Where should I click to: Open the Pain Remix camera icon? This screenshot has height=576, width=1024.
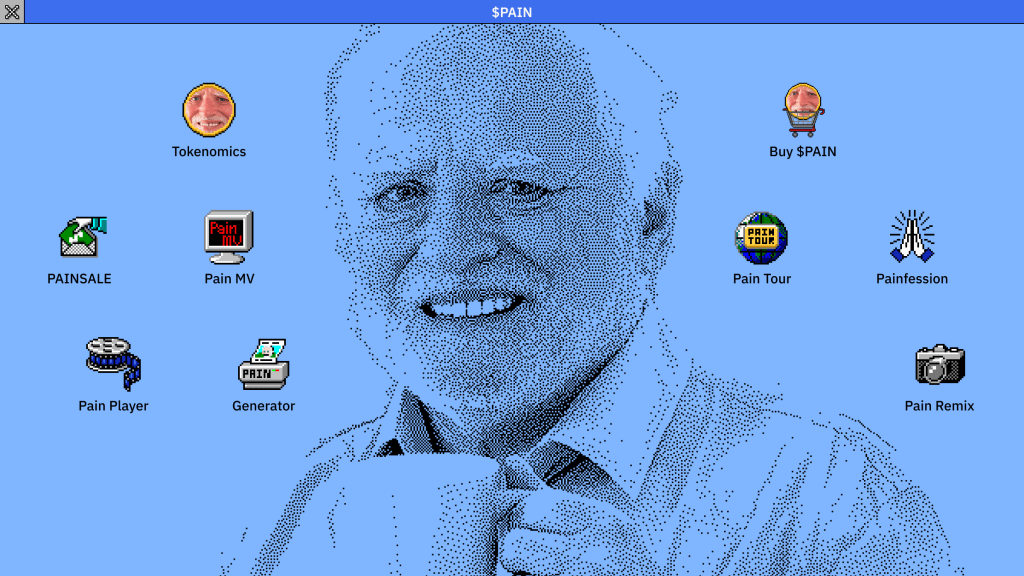click(x=939, y=364)
